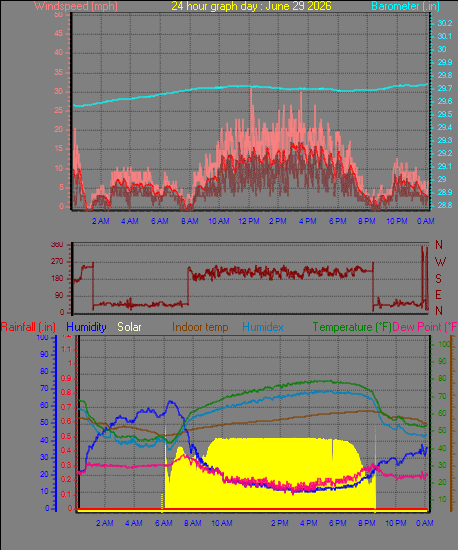Click the 270 degree axis label
458x550 pixels.
pyautogui.click(x=57, y=261)
